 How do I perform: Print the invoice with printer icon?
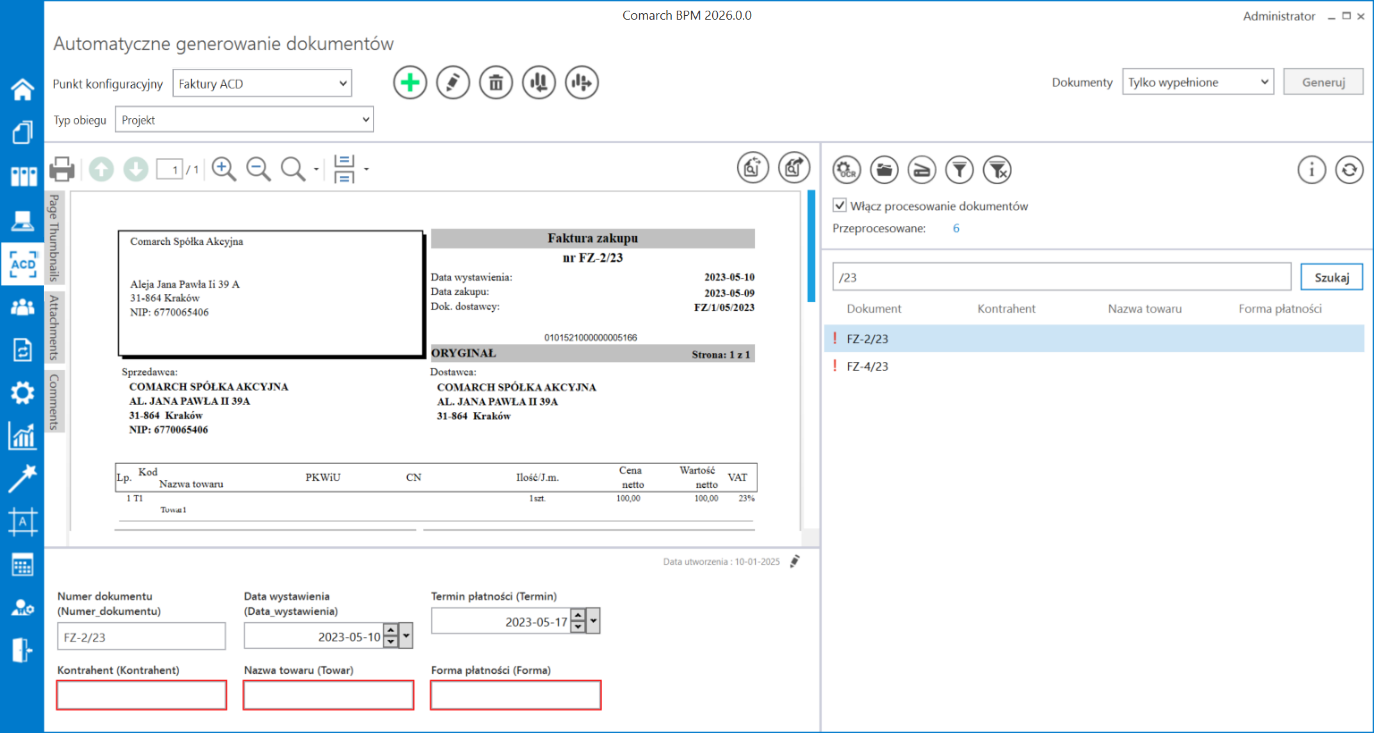tap(62, 170)
